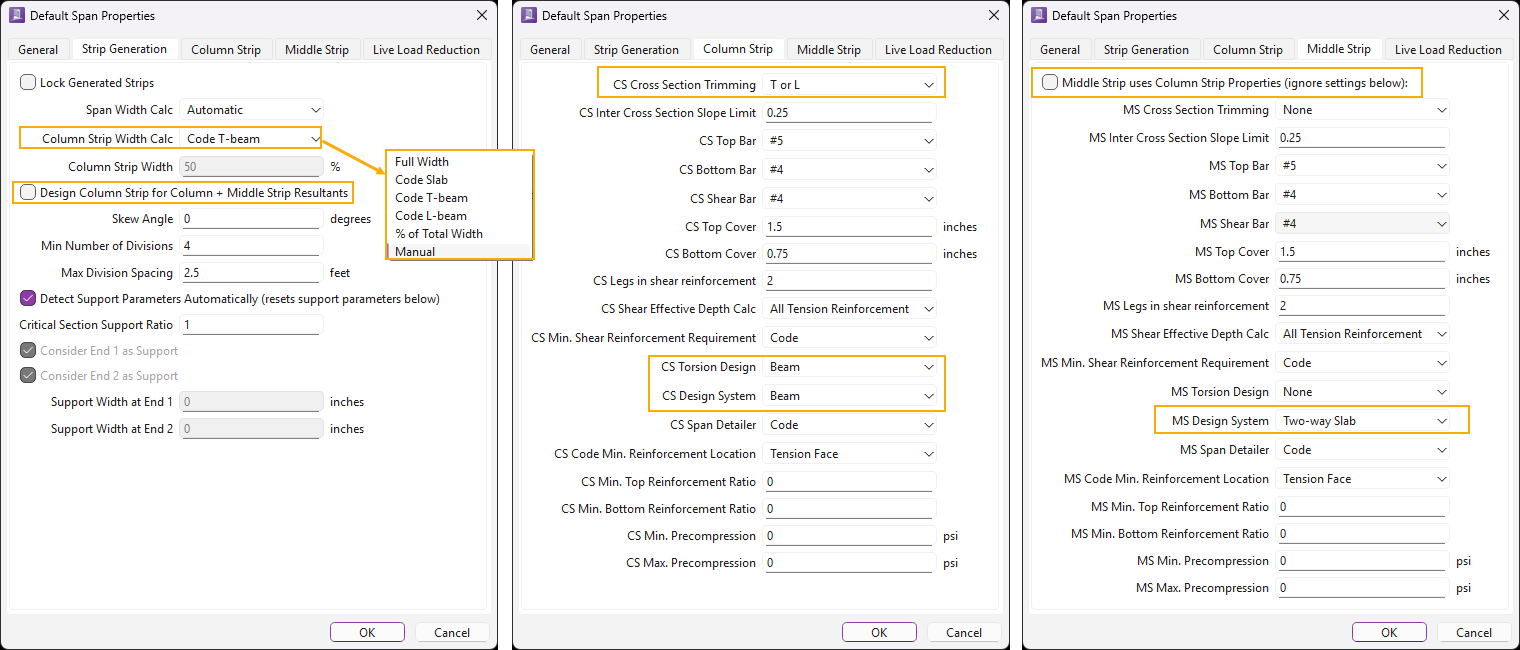1520x650 pixels.
Task: Open Live Load Reduction tab in left dialog
Action: [x=427, y=50]
